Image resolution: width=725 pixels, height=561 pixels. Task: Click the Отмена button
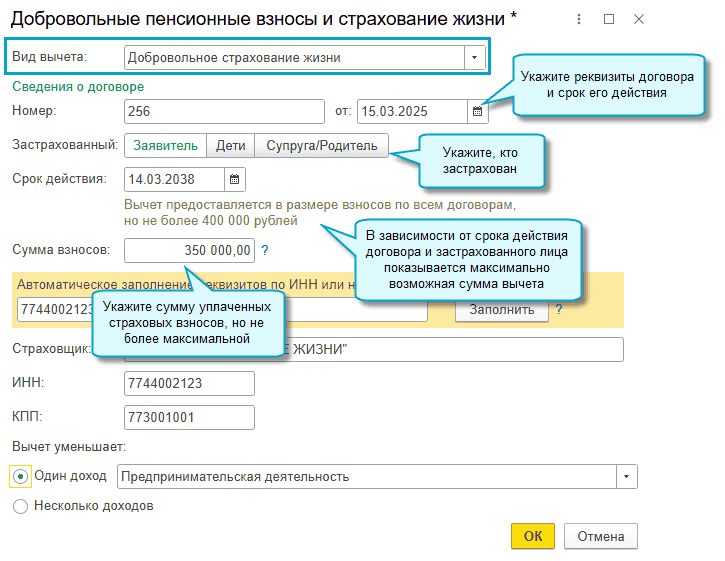tap(601, 536)
